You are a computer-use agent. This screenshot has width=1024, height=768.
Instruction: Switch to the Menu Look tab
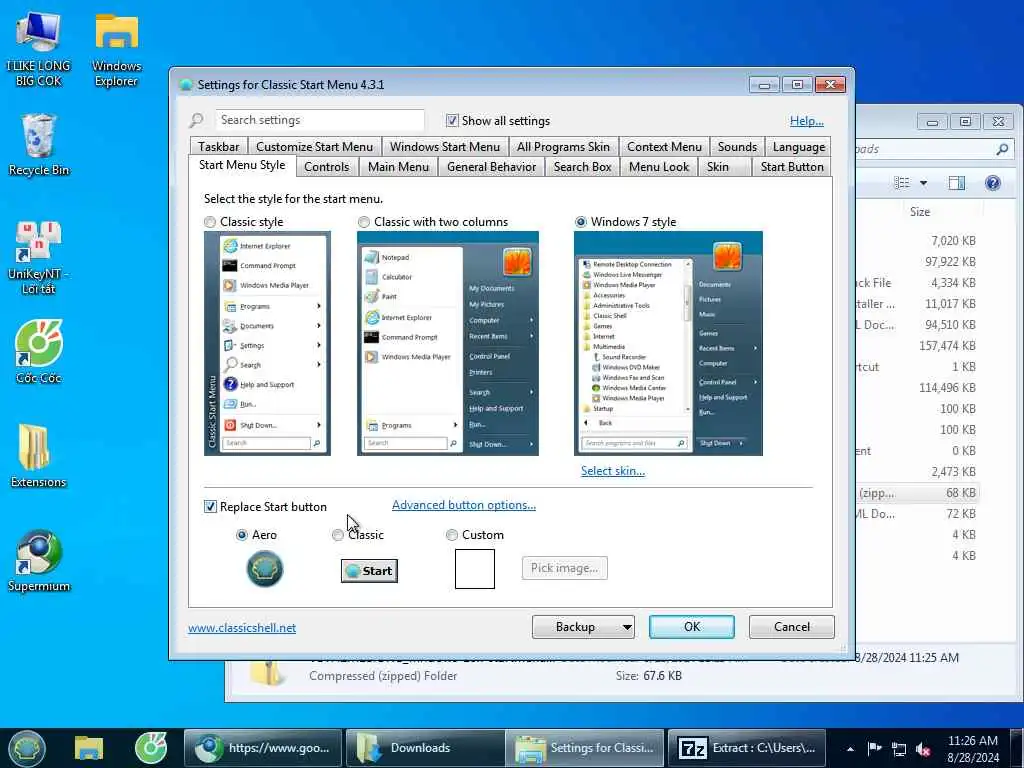pos(659,167)
